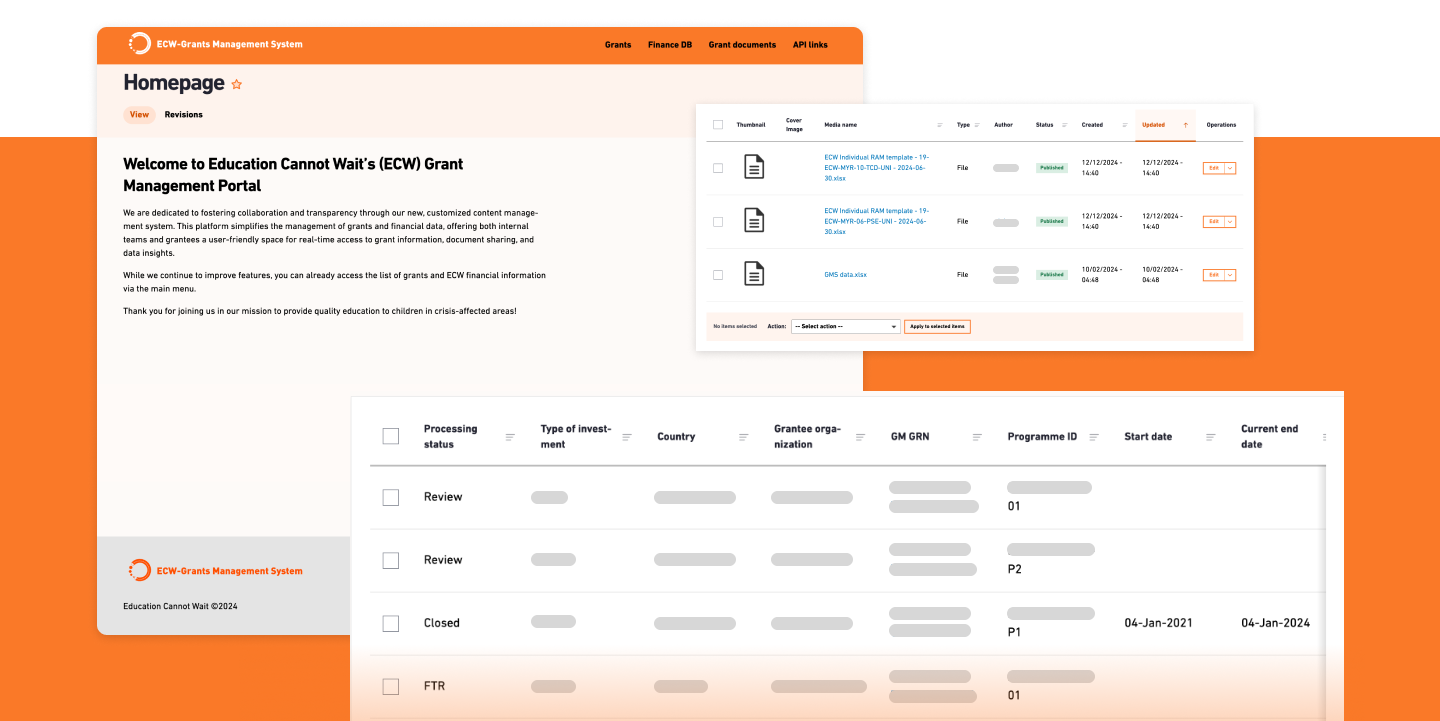Open the Select action dropdown
This screenshot has height=721, width=1440.
(846, 326)
